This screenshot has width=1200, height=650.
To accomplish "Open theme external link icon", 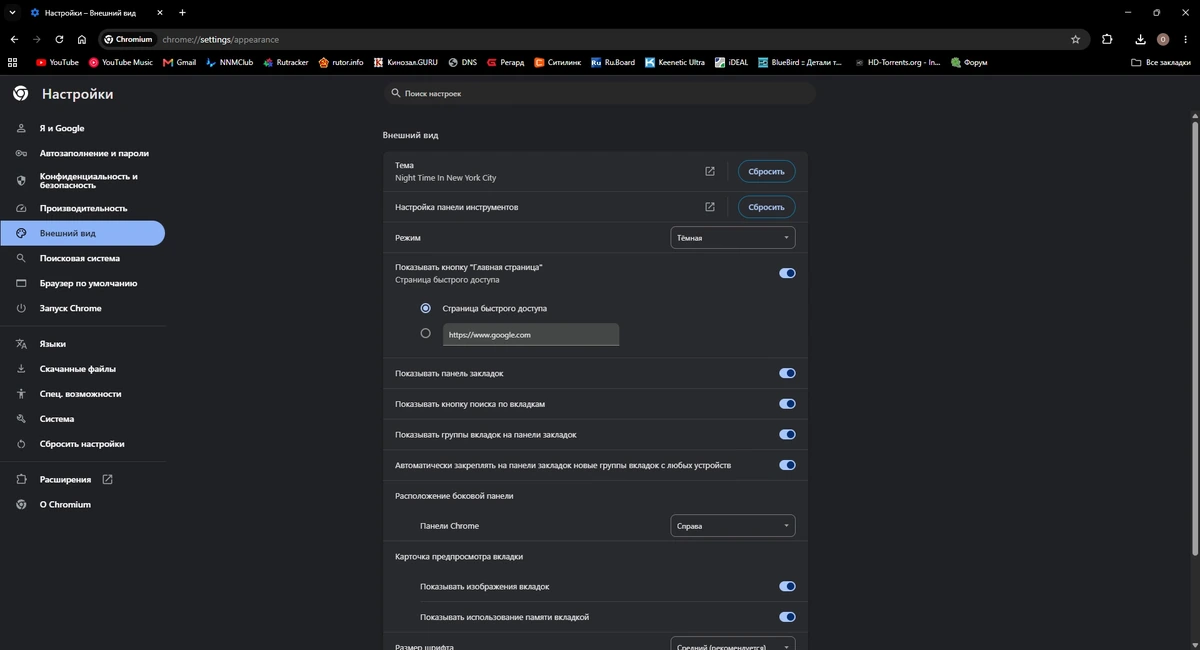I will point(710,171).
